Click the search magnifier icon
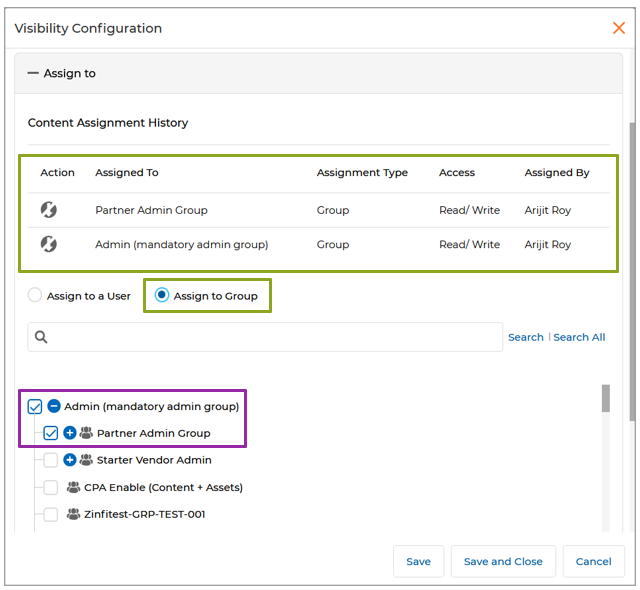Viewport: 640px width, 590px height. click(41, 338)
